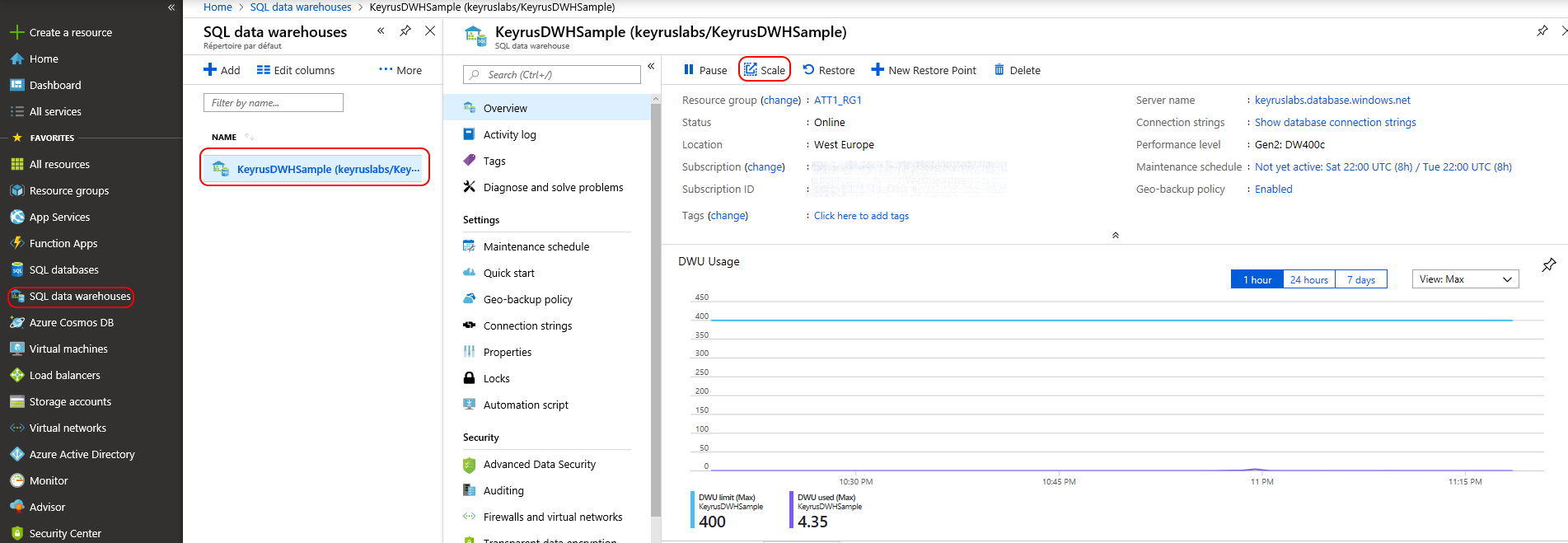Open SQL data warehouses in favorites
This screenshot has height=543, width=1568.
[80, 296]
